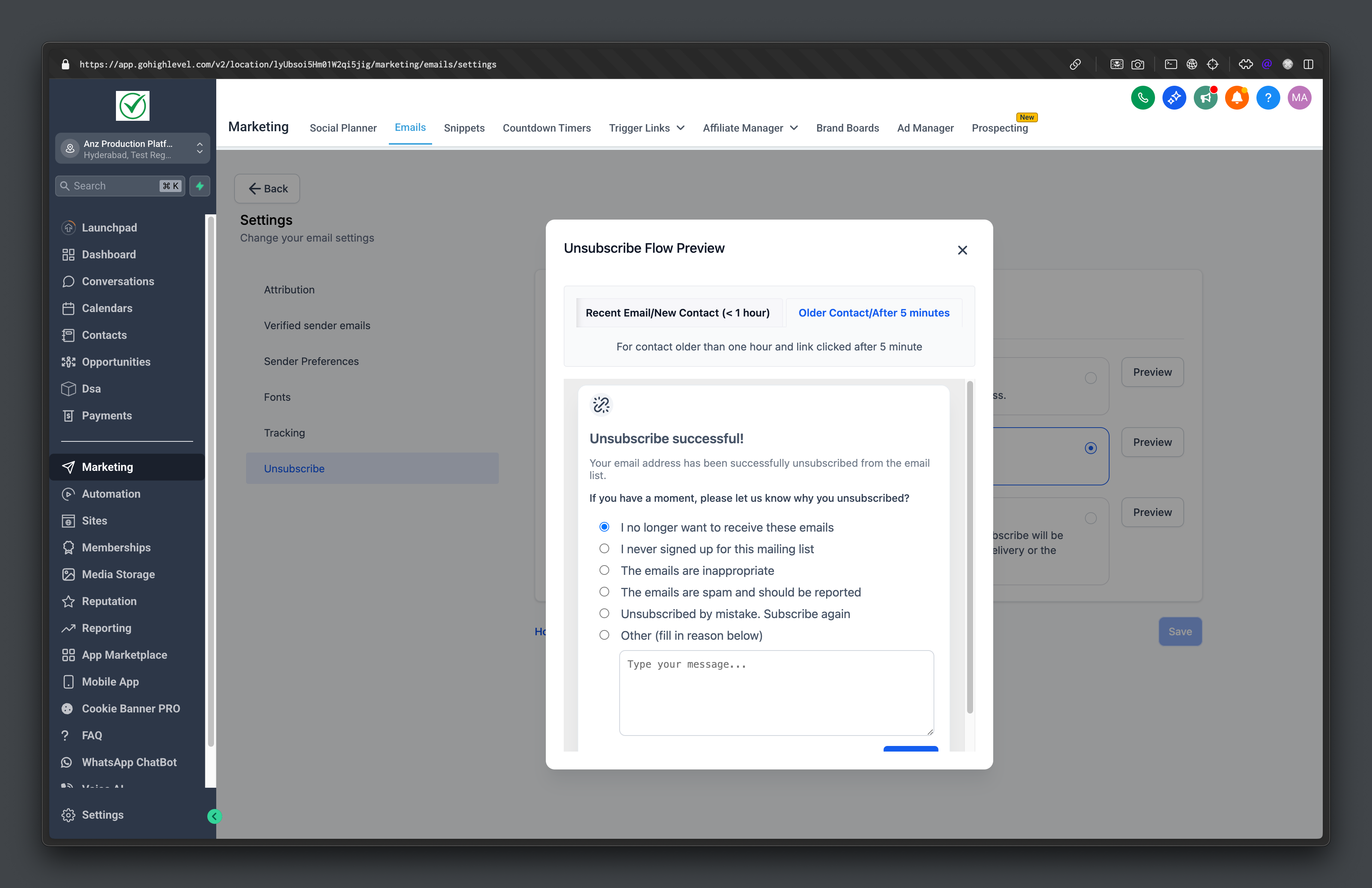
Task: Click the Back button
Action: (x=267, y=188)
